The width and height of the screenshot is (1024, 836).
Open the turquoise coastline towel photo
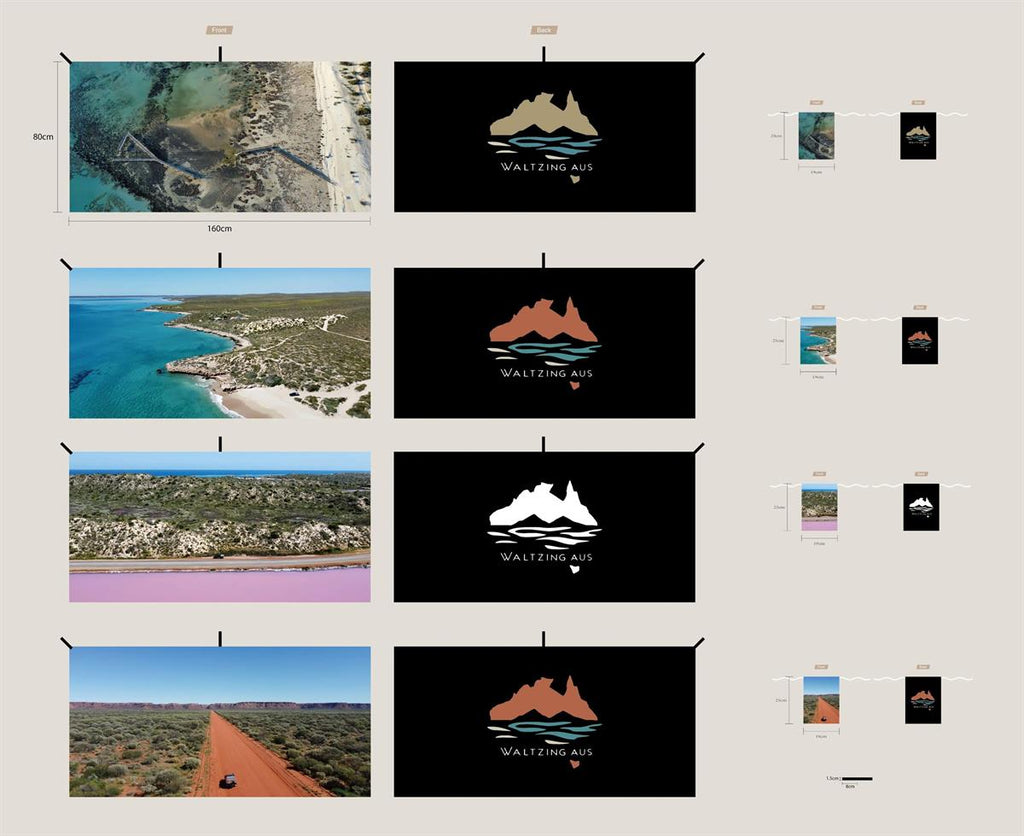pos(220,342)
